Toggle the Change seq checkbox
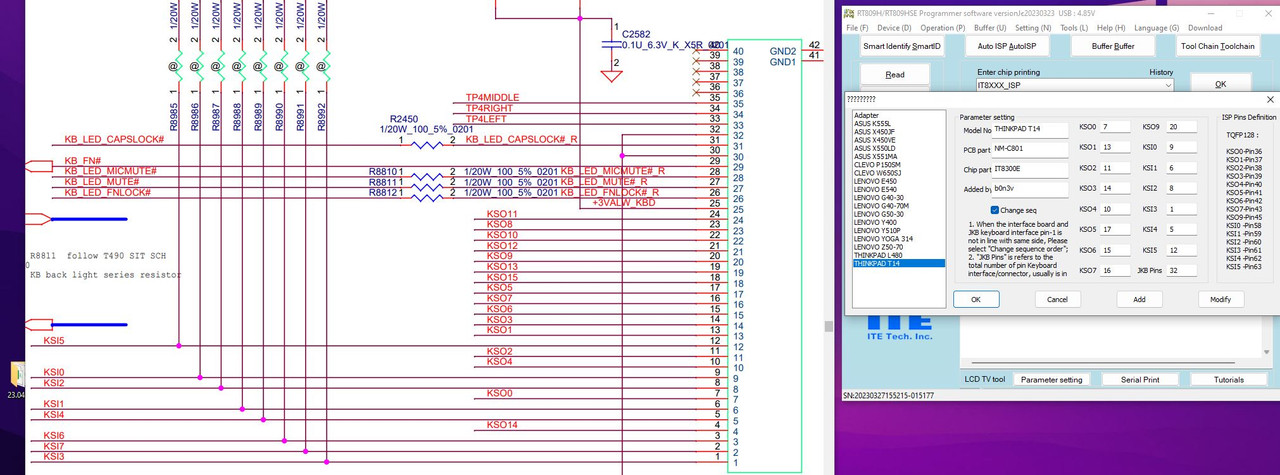Viewport: 1280px width, 475px height. tap(995, 210)
